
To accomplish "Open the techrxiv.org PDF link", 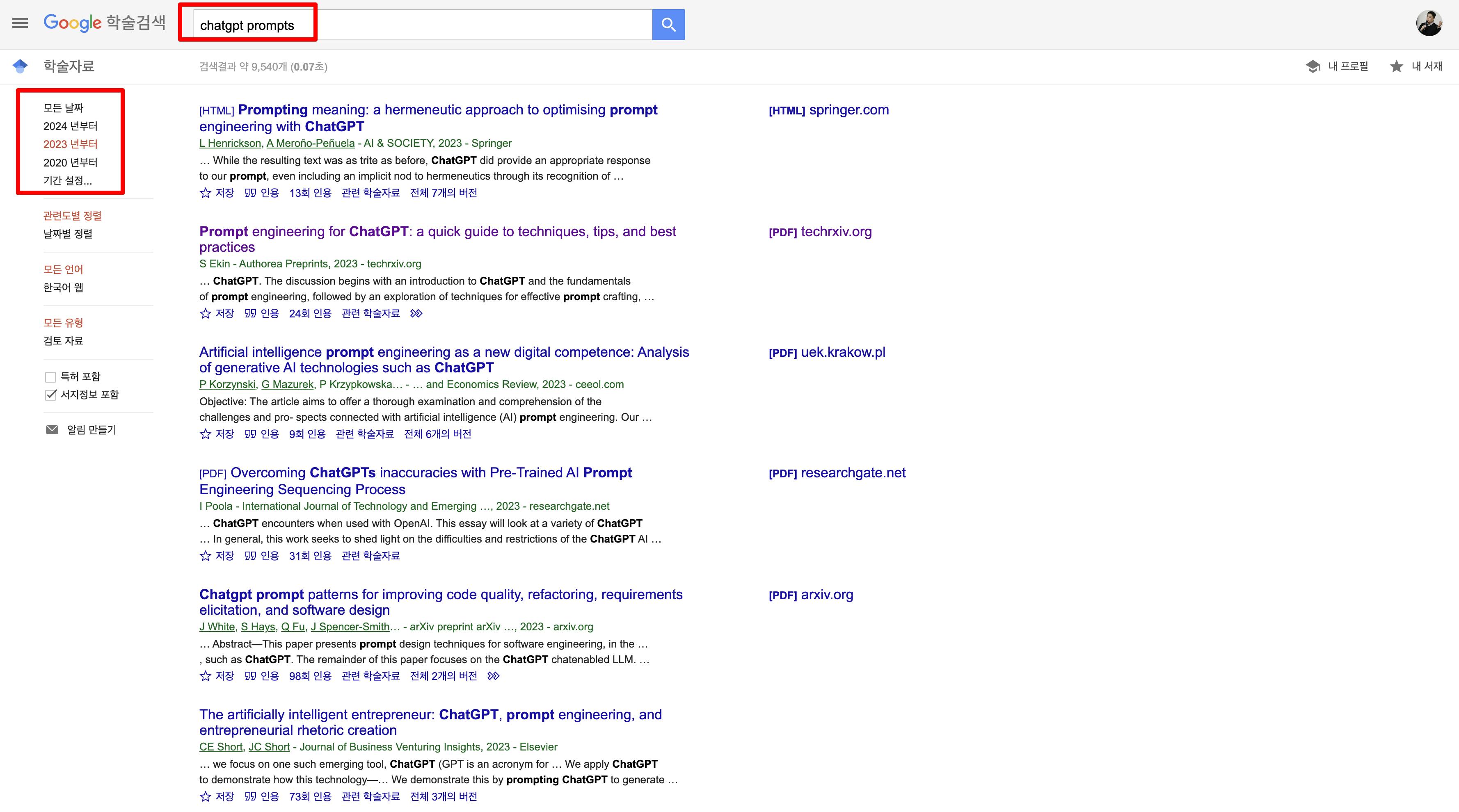I will 820,232.
